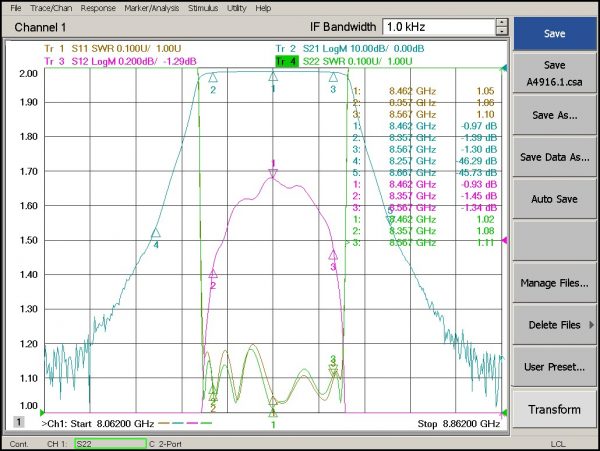Click the IF Bandwidth value field
Viewport: 600px width, 451px height.
(x=439, y=27)
